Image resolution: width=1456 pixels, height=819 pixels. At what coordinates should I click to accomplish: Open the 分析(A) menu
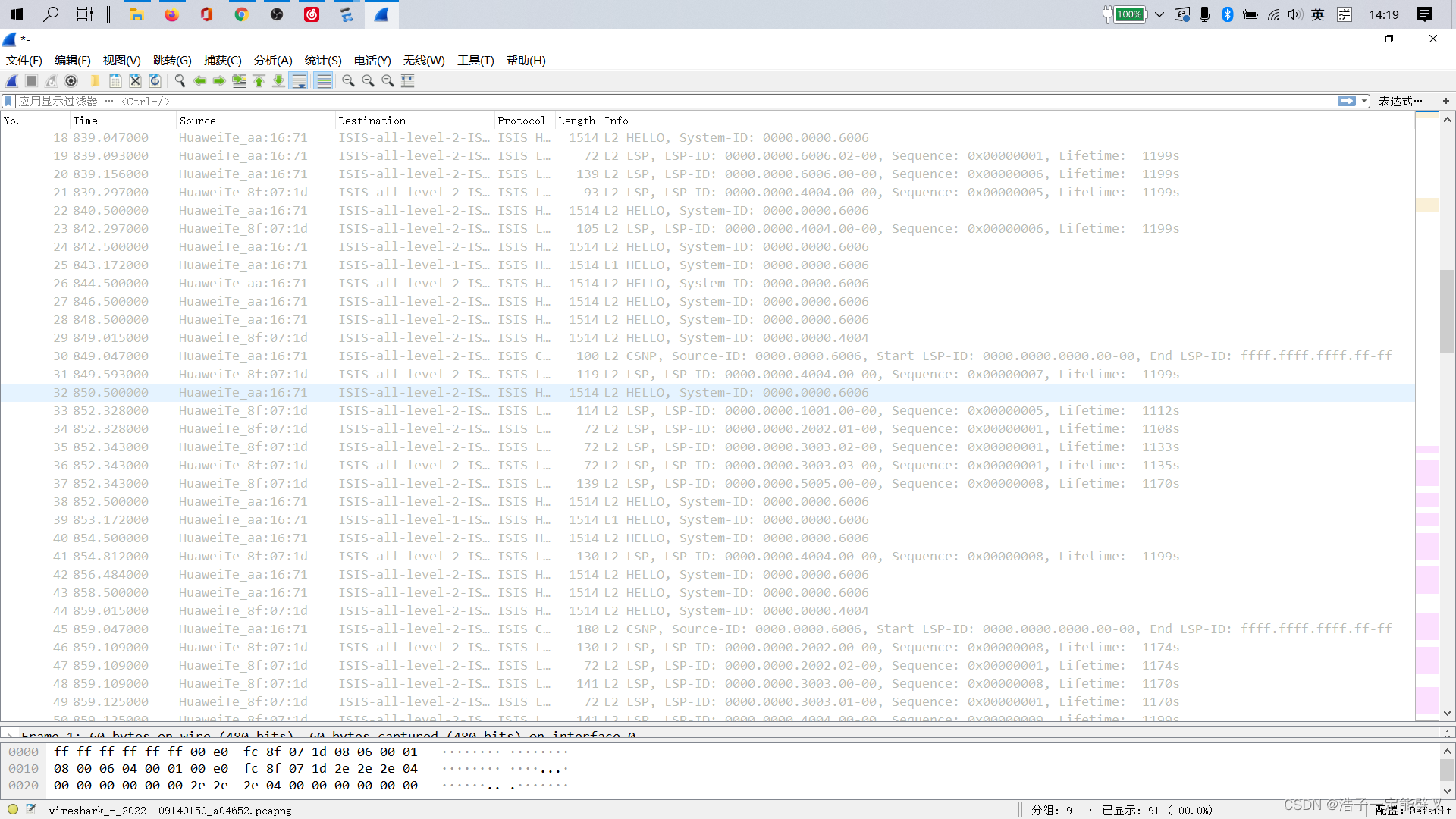pyautogui.click(x=272, y=61)
